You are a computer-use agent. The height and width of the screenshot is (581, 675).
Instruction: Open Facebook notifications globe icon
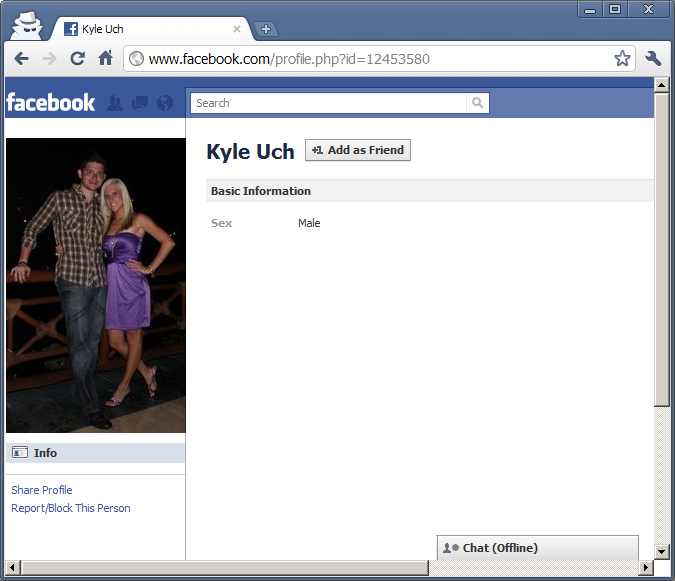pyautogui.click(x=165, y=103)
